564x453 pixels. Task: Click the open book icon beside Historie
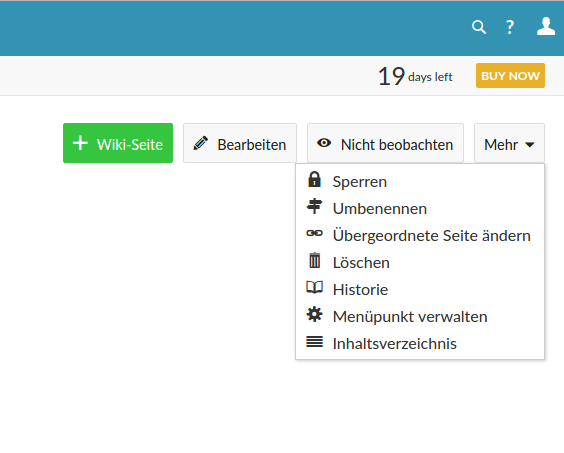click(314, 287)
